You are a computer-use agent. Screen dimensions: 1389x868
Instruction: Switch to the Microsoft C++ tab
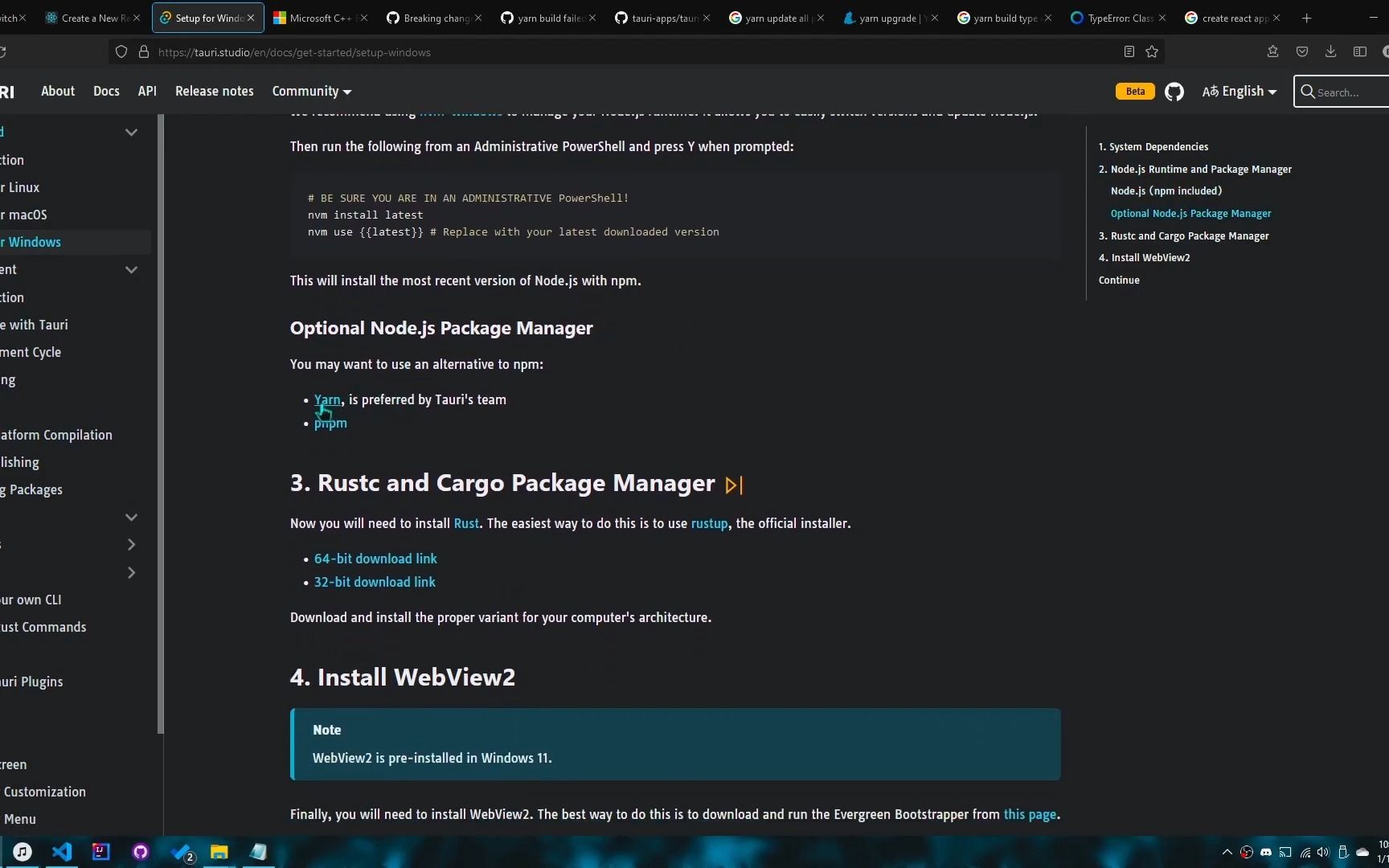pyautogui.click(x=320, y=18)
